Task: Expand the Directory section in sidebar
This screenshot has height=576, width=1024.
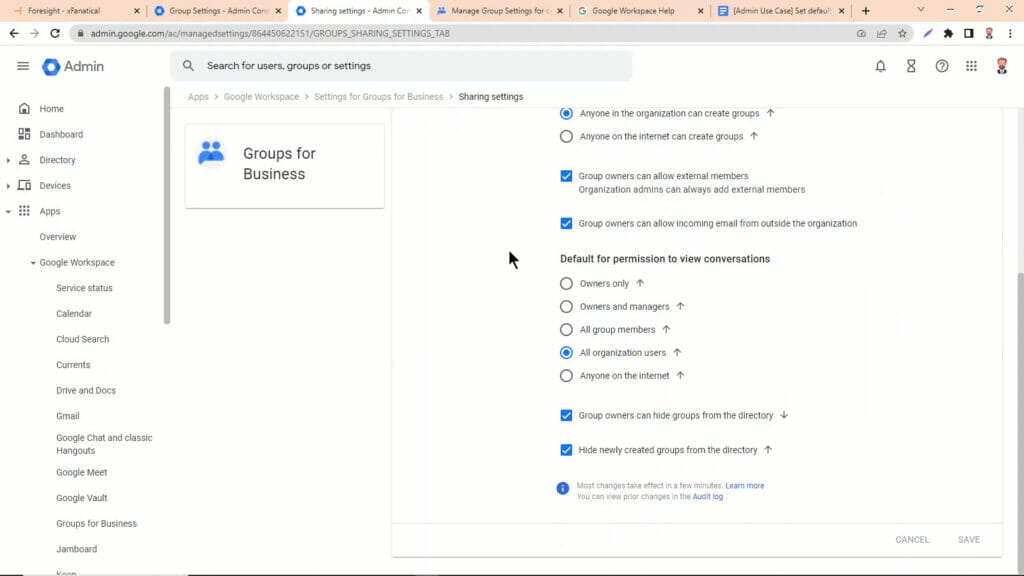Action: point(8,160)
